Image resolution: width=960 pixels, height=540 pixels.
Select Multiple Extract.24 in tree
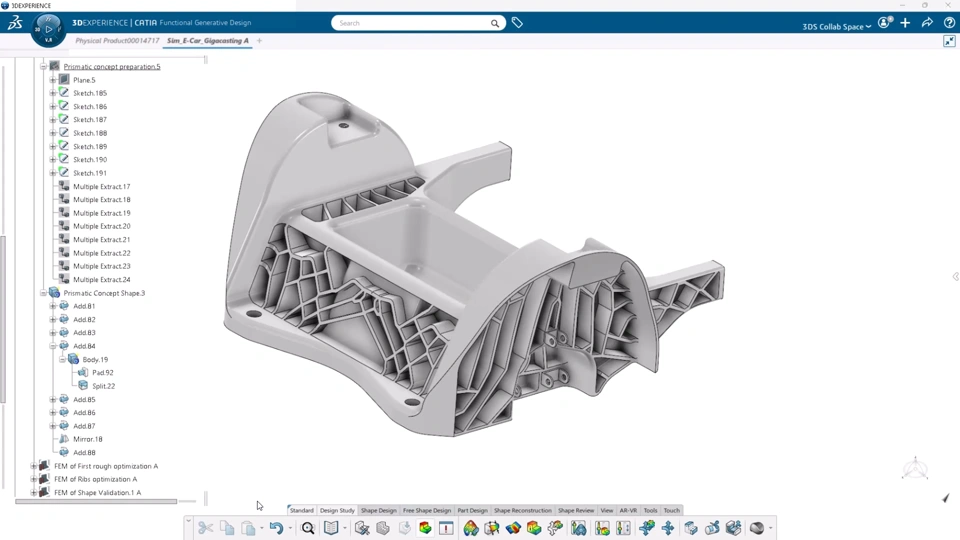[102, 279]
